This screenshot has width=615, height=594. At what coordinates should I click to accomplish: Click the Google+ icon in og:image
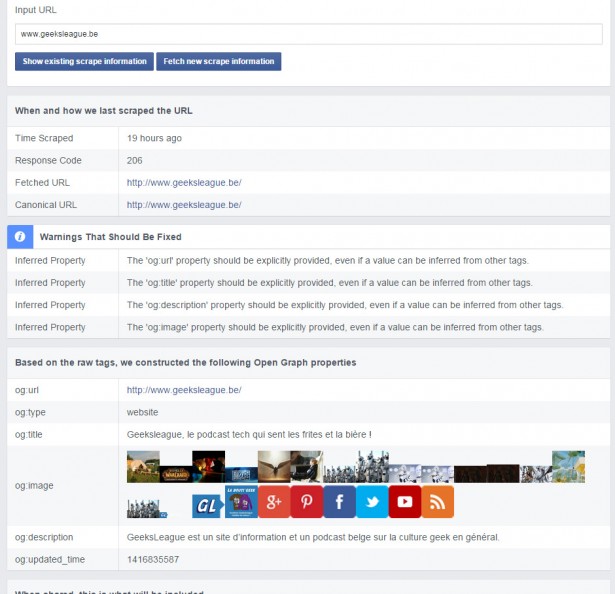click(274, 501)
